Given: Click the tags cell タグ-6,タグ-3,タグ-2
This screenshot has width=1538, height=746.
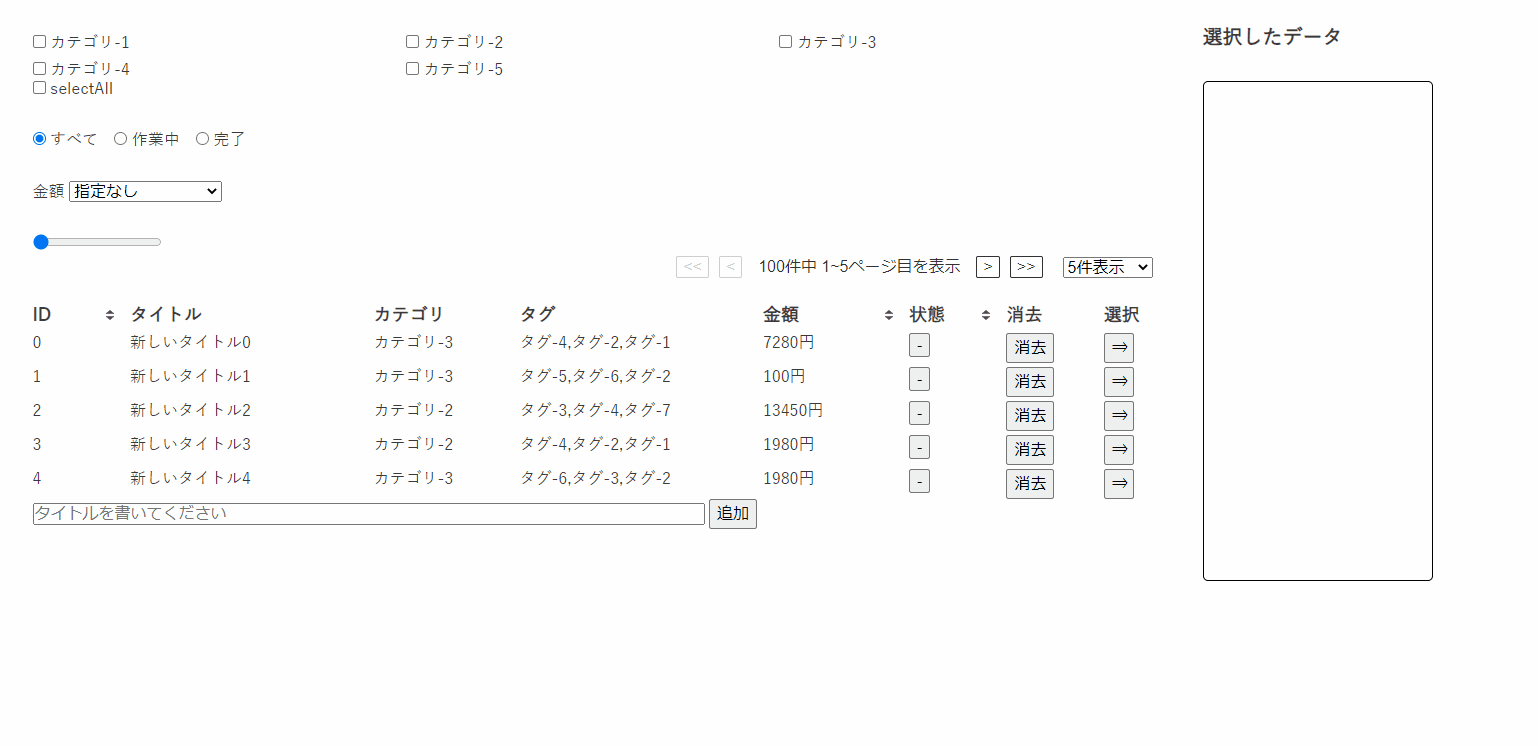Looking at the screenshot, I should (595, 478).
